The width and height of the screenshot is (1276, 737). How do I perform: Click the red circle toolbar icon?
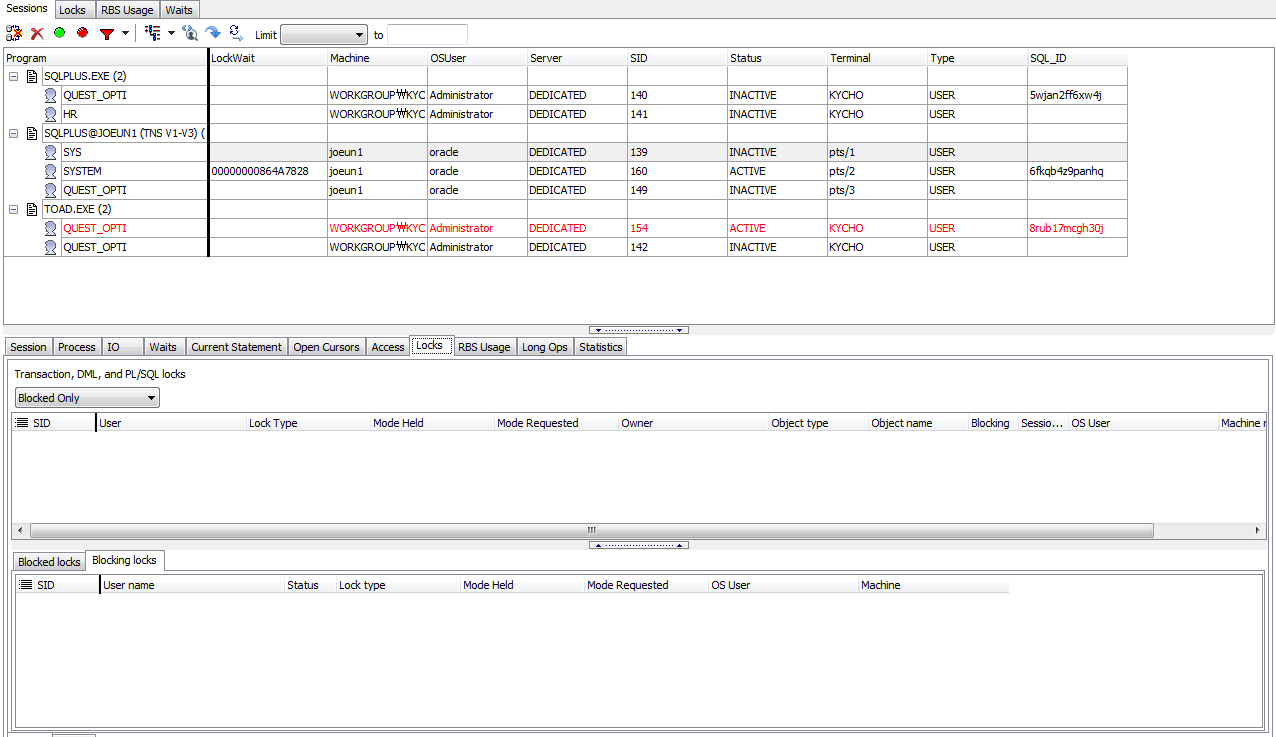[82, 34]
